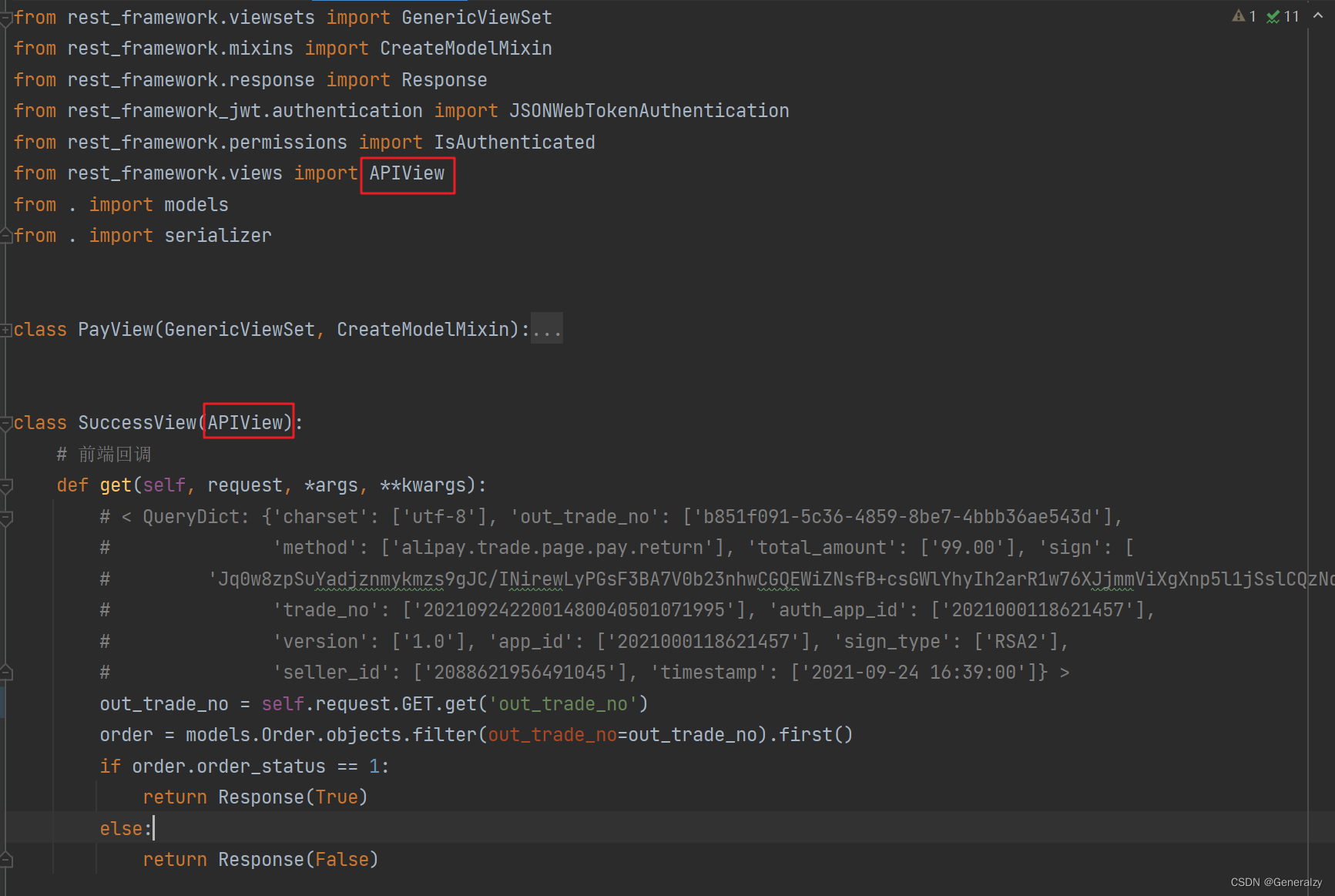Click the warning count indicator icon
Screen dimensions: 1335x896
(x=1239, y=16)
